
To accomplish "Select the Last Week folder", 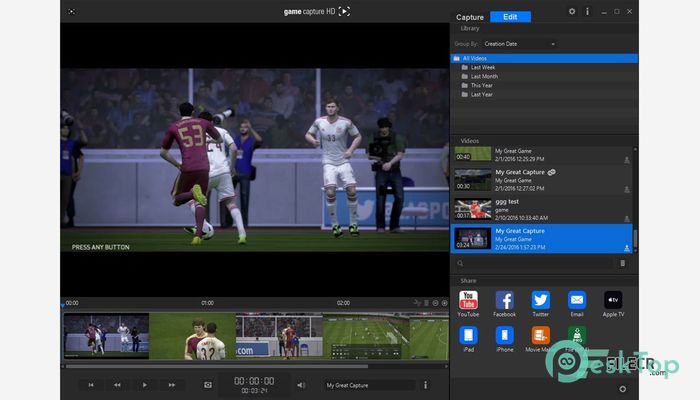I will click(x=484, y=67).
